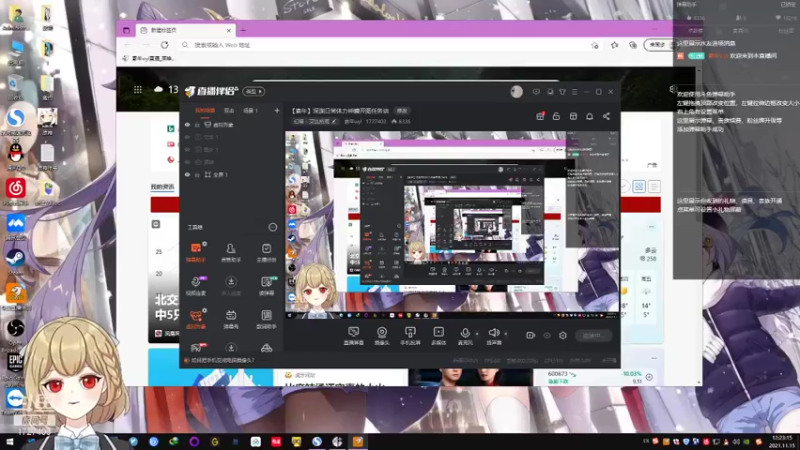
Task: Expand microphone options arrow
Action: (477, 334)
